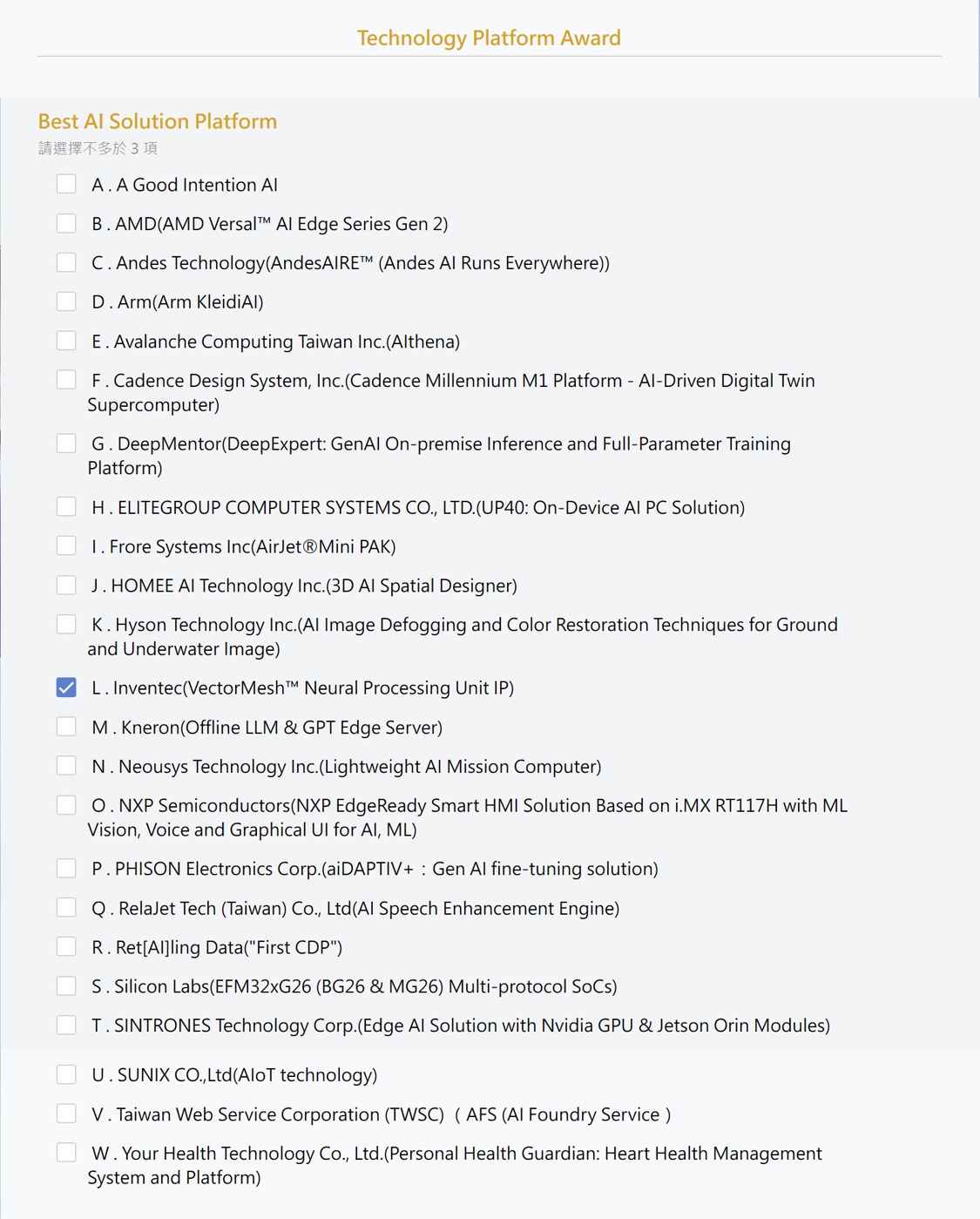This screenshot has height=1219, width=980.
Task: Check PHISON Electronics aiDAPTIV+ checkbox
Action: point(66,868)
